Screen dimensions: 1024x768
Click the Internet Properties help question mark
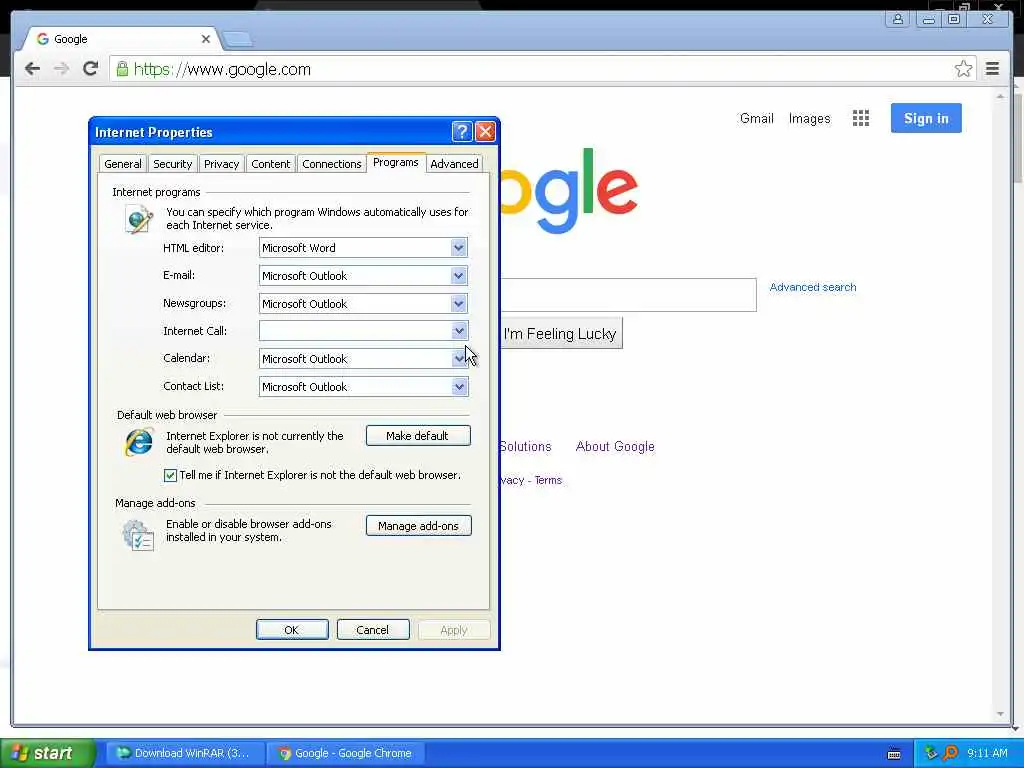pos(462,132)
